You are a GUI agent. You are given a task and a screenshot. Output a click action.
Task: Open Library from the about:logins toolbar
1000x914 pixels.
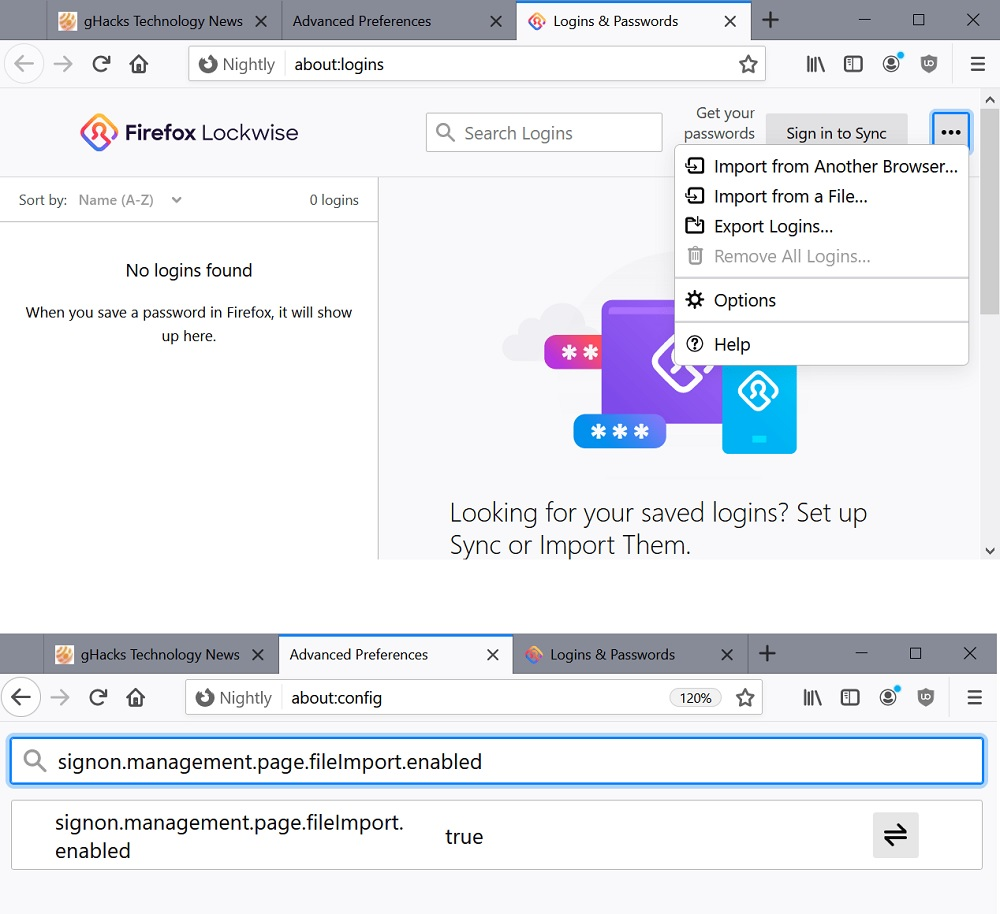(x=815, y=64)
